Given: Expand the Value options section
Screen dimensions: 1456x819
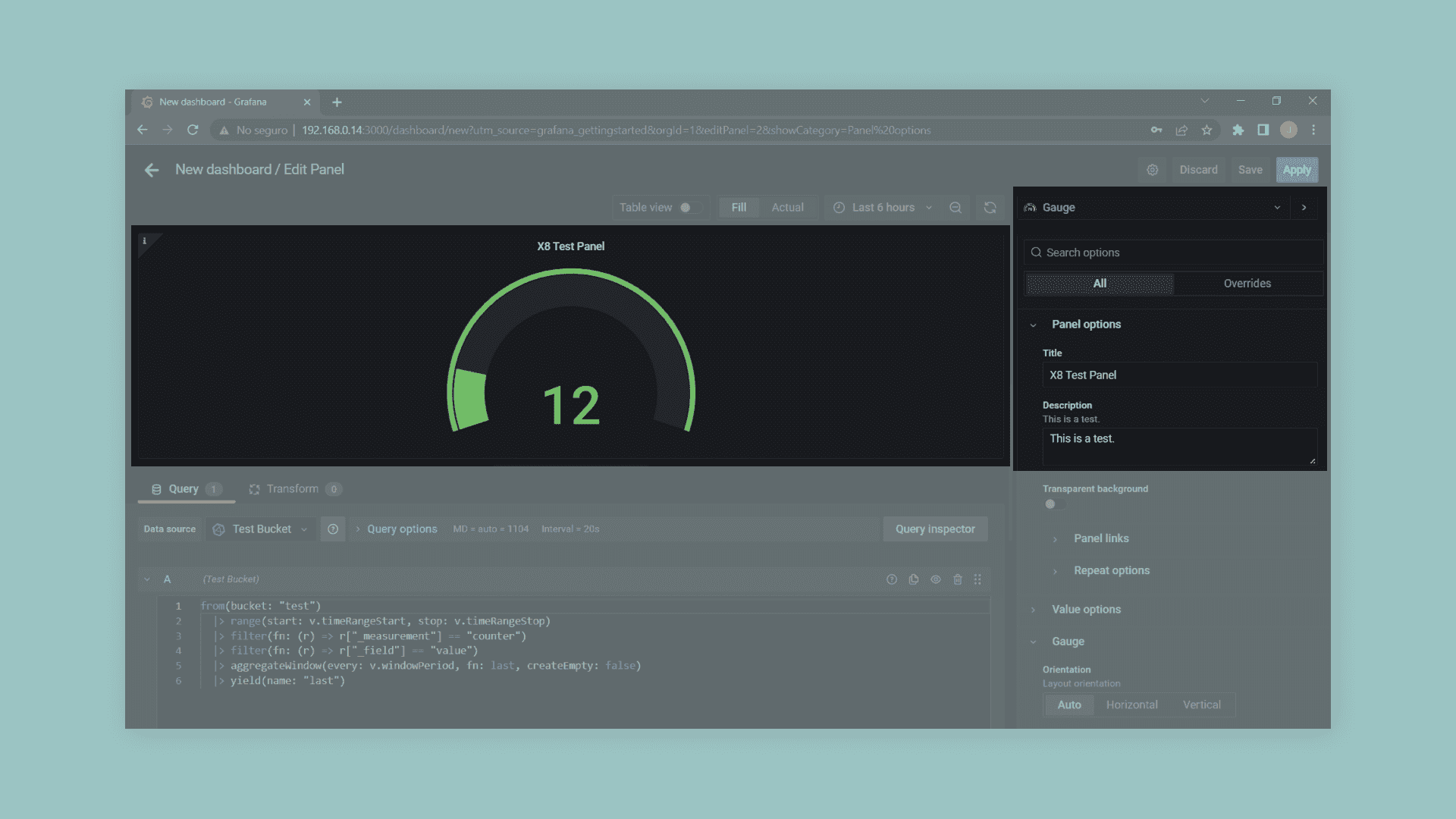Looking at the screenshot, I should coord(1085,610).
